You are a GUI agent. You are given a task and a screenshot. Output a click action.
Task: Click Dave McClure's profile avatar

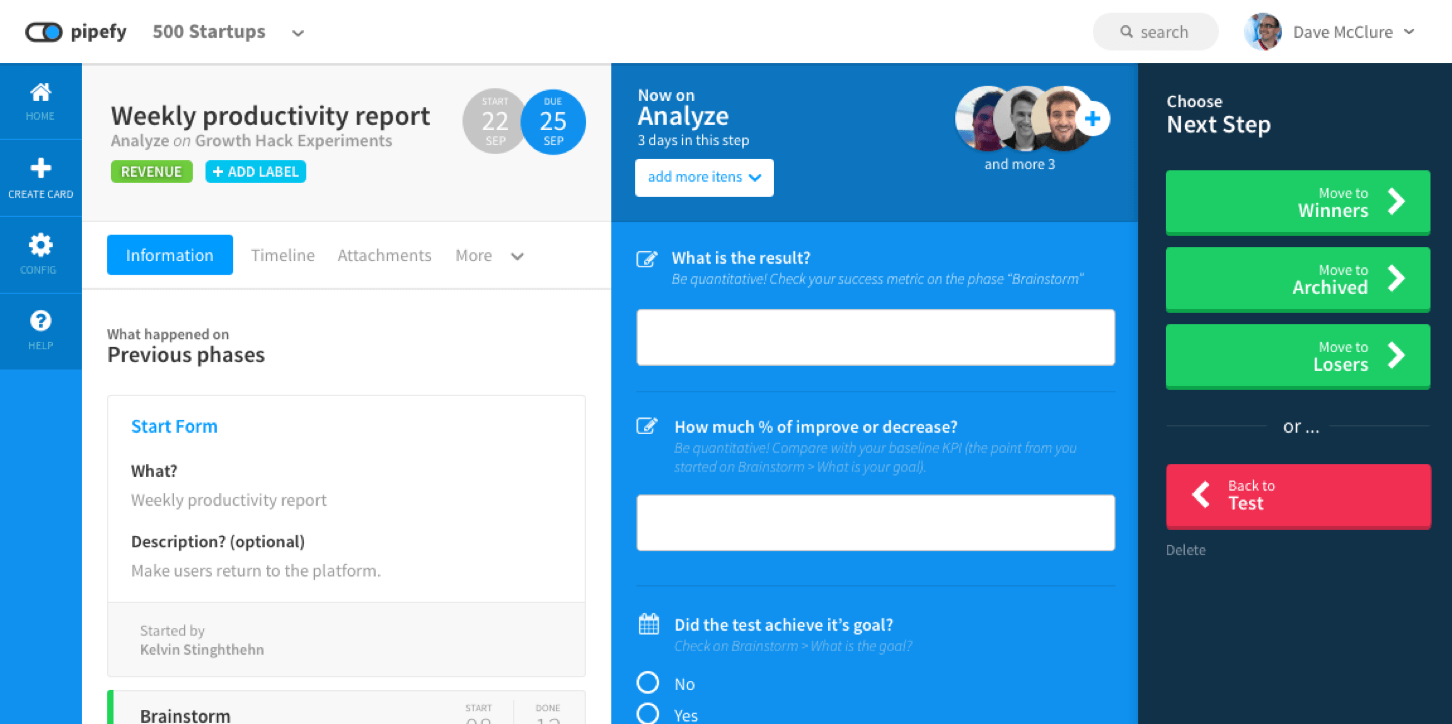click(1263, 32)
